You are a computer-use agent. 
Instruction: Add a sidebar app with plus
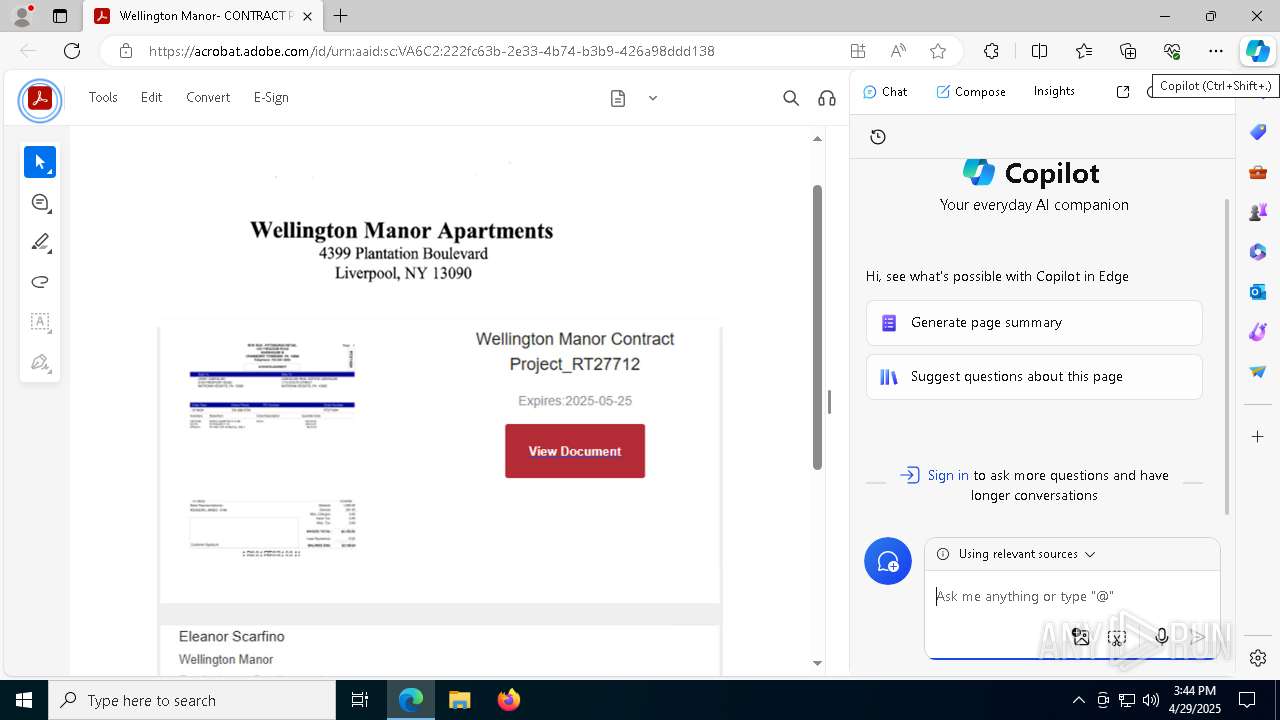(1258, 437)
